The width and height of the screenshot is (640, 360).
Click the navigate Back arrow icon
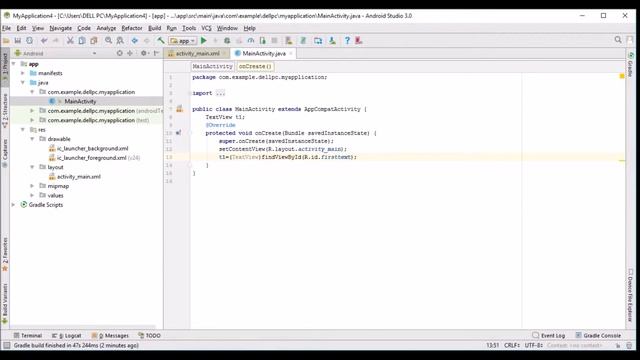click(134, 40)
